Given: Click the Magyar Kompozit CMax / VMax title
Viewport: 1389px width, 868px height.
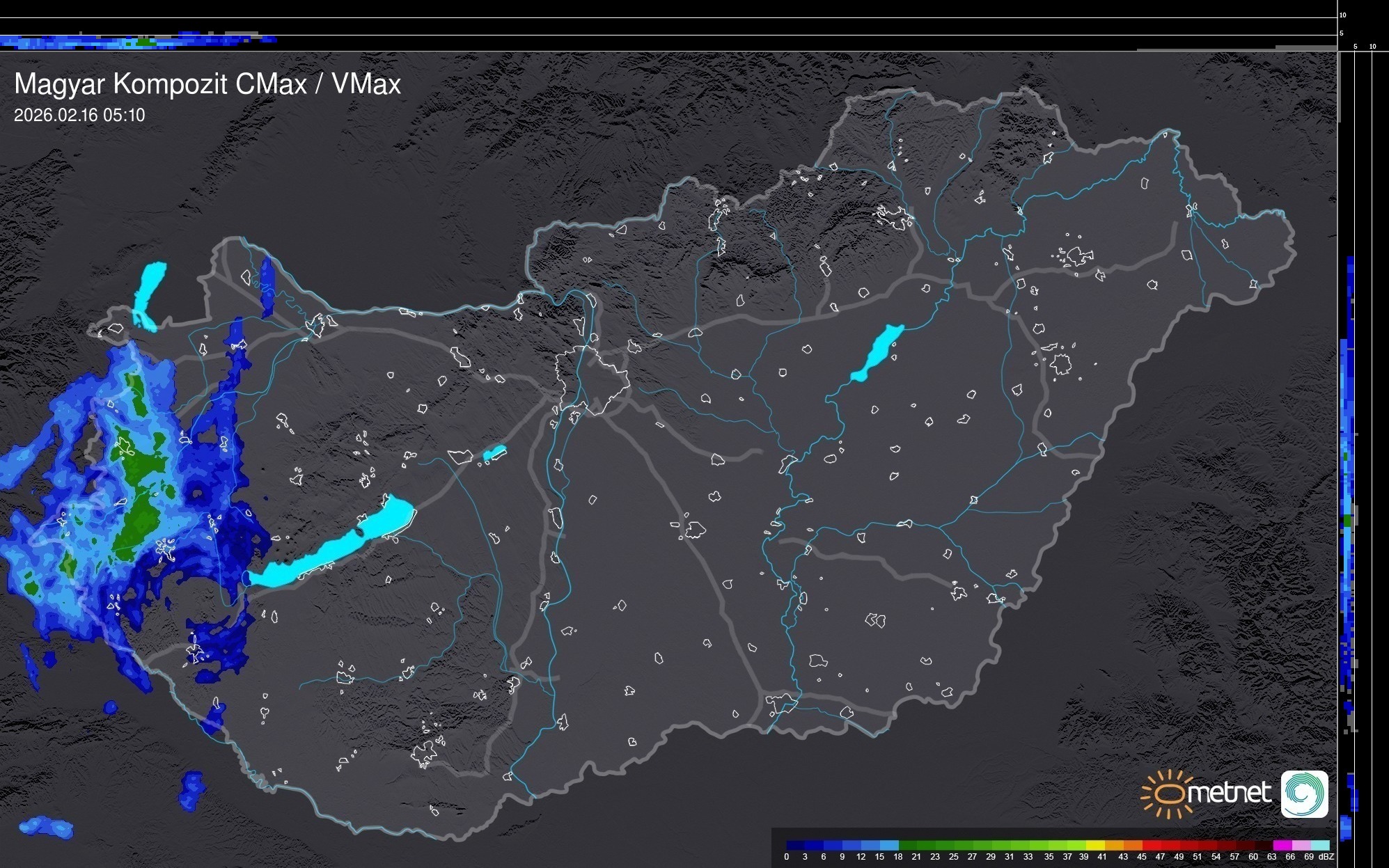Looking at the screenshot, I should (207, 84).
